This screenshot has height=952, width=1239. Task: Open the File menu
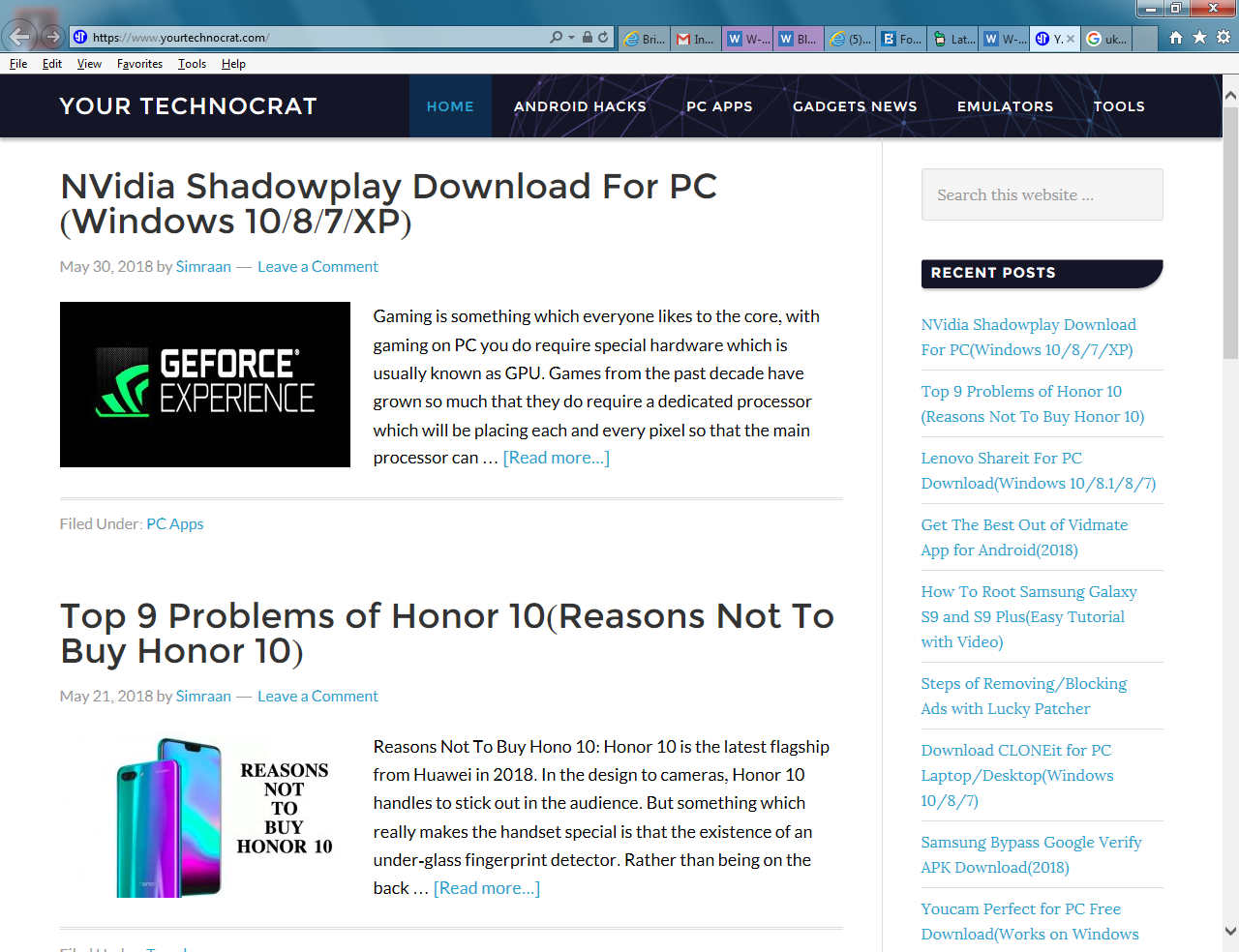point(18,64)
